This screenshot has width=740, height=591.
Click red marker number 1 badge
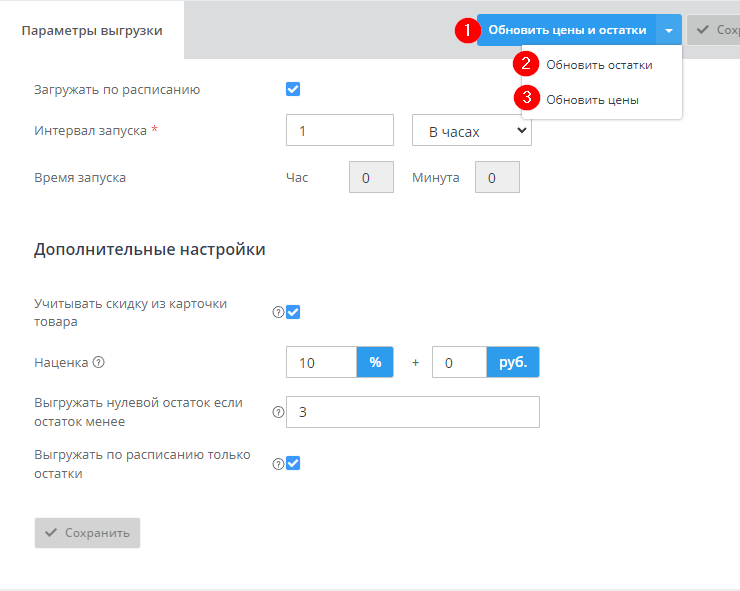click(465, 31)
